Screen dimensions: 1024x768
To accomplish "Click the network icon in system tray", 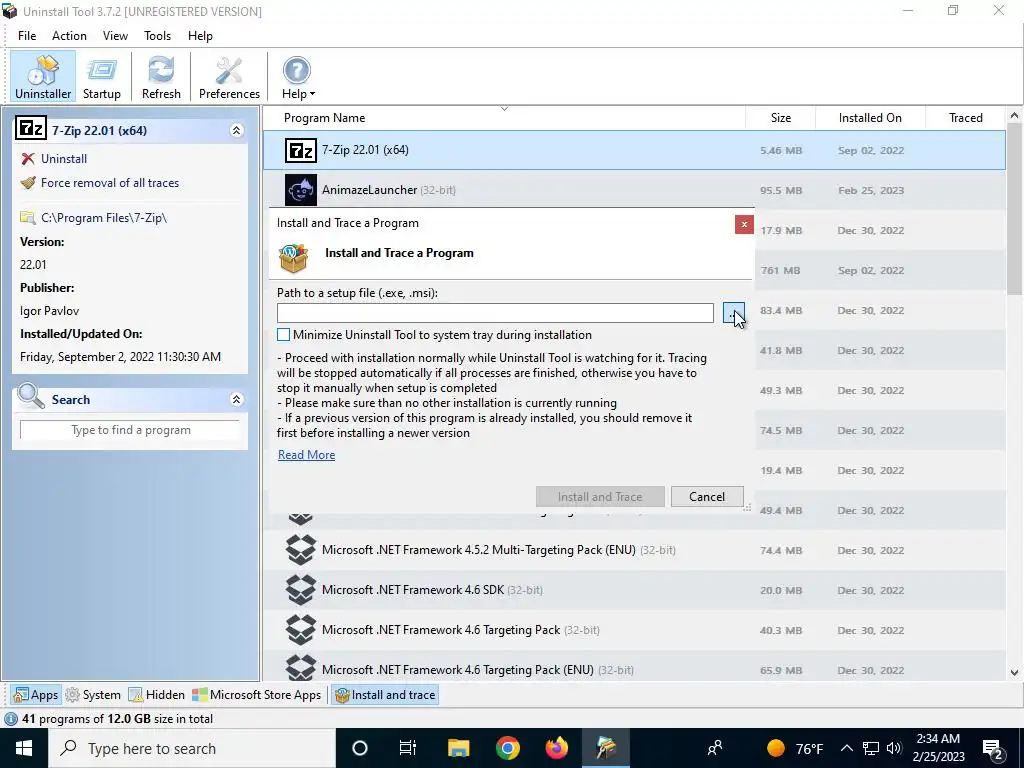I will (x=871, y=748).
